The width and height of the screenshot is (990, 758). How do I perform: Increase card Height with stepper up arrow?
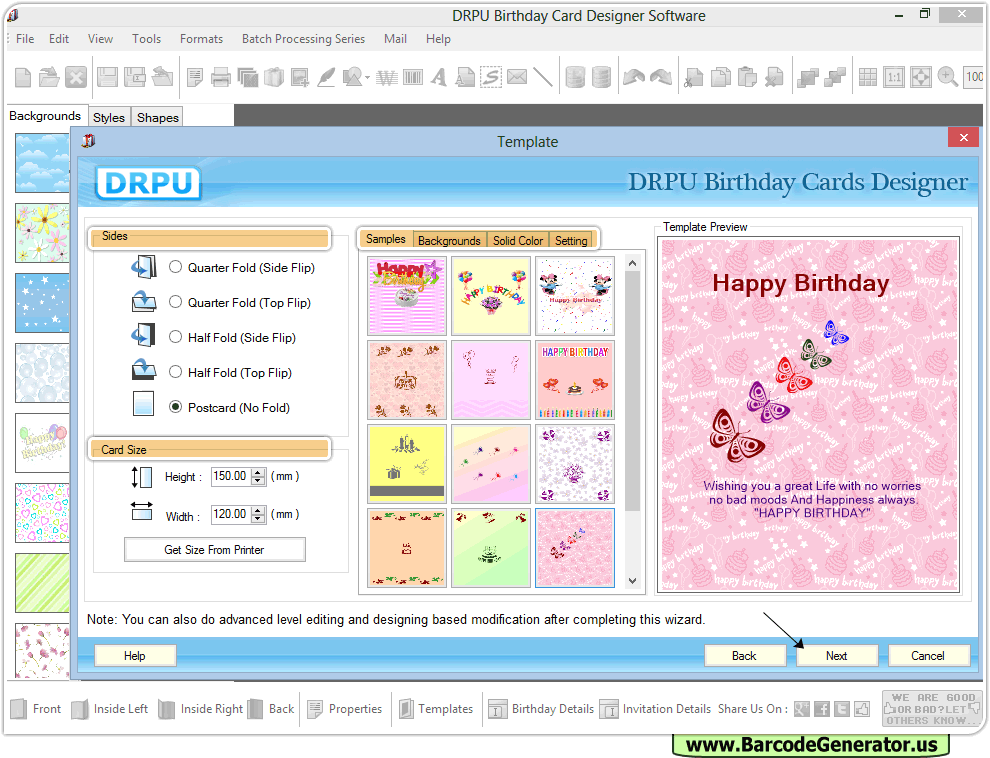pos(258,472)
